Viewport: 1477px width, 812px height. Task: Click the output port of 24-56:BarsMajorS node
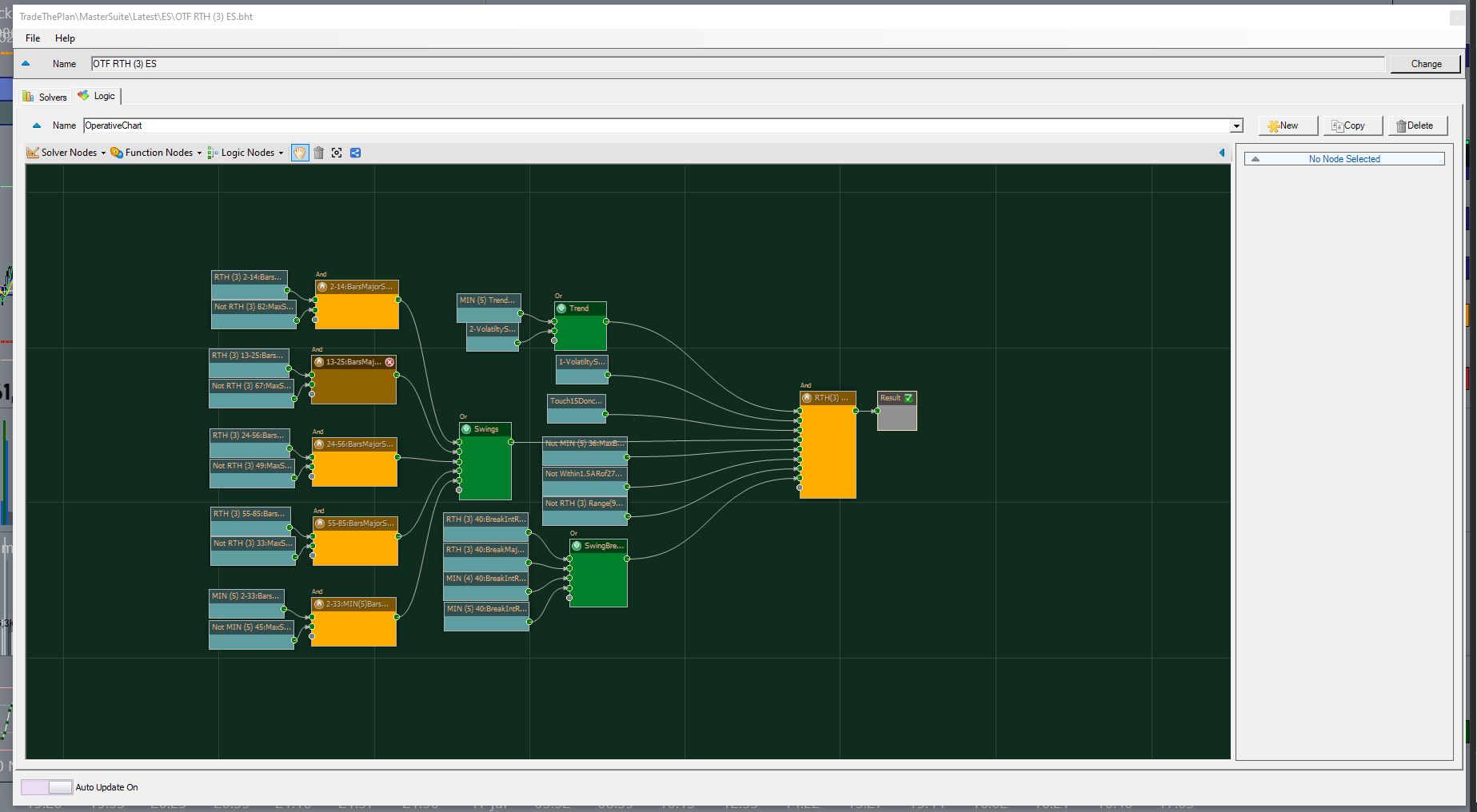click(x=397, y=457)
